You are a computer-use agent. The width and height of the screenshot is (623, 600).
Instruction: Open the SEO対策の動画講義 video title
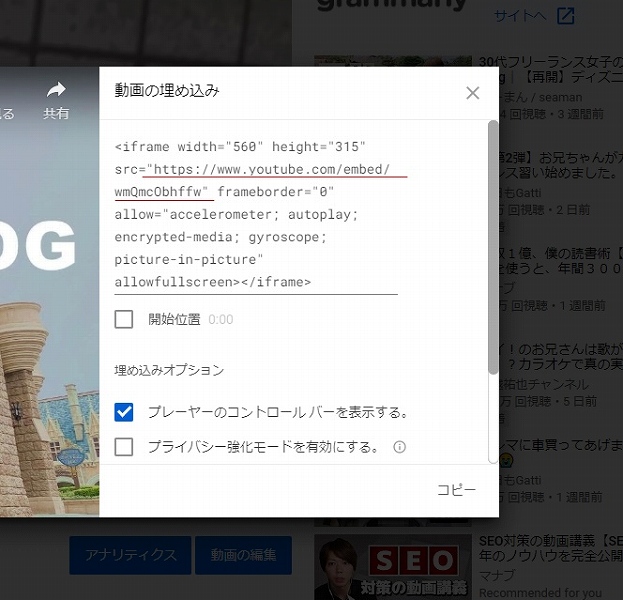(x=551, y=548)
